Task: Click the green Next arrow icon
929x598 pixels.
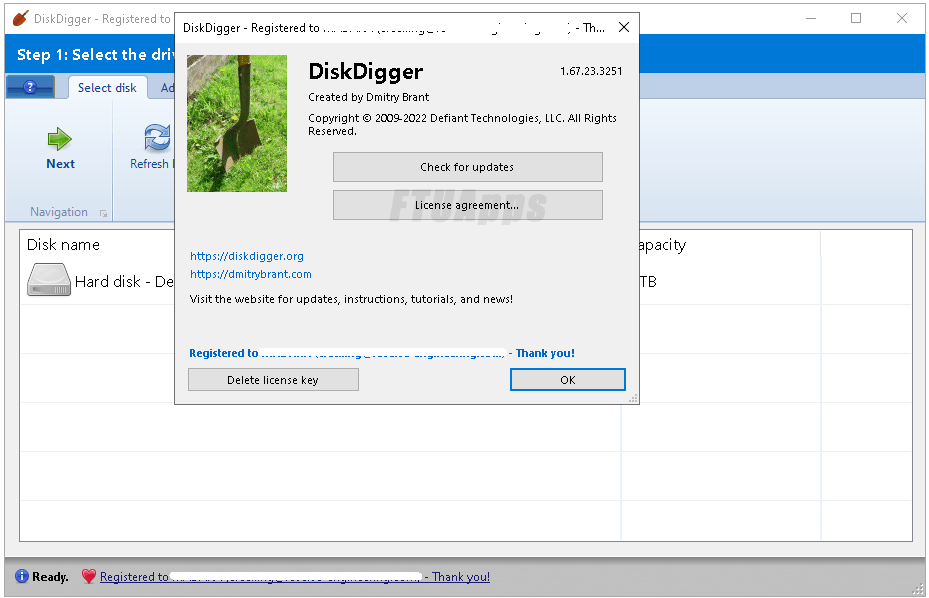Action: point(59,139)
